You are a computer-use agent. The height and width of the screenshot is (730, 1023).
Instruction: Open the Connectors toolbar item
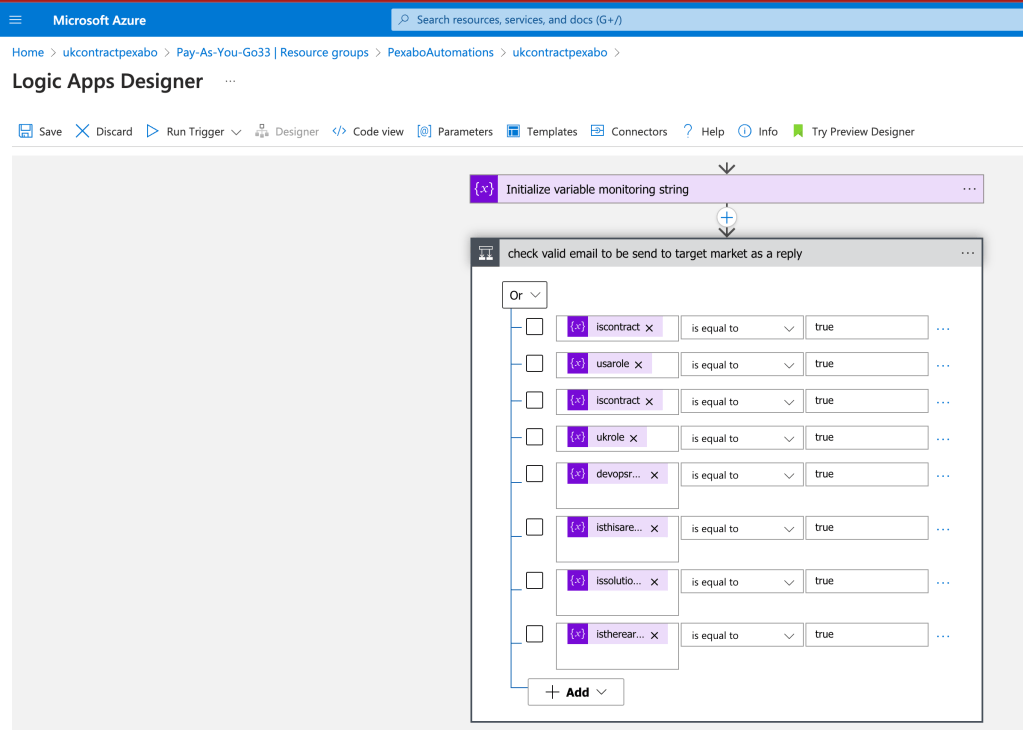pos(629,131)
